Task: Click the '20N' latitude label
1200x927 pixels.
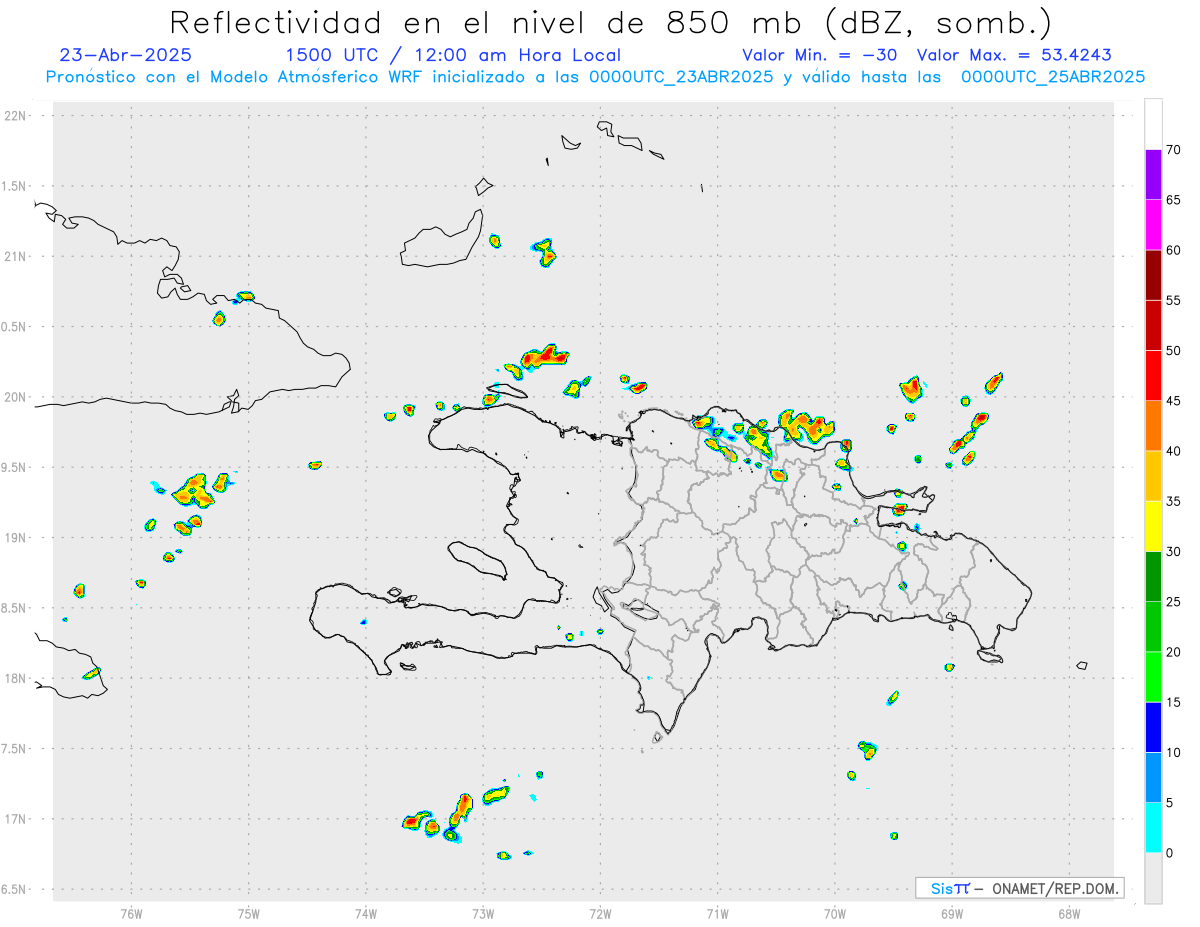Action: [17, 397]
